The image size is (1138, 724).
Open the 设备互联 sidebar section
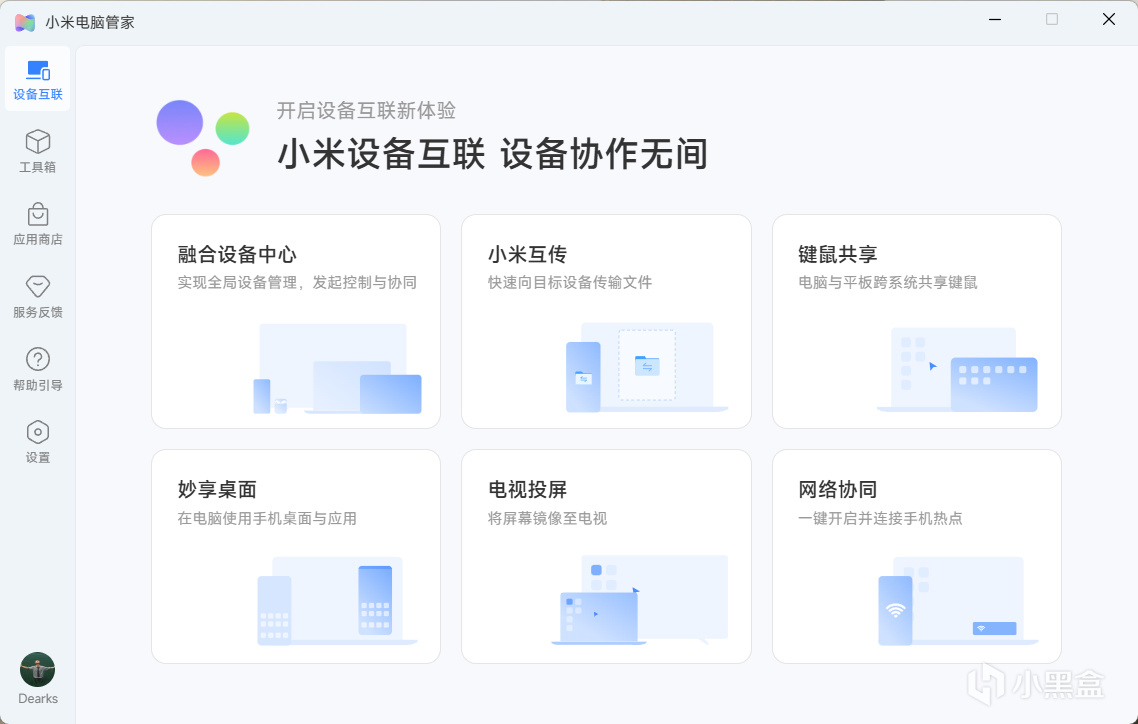coord(38,79)
